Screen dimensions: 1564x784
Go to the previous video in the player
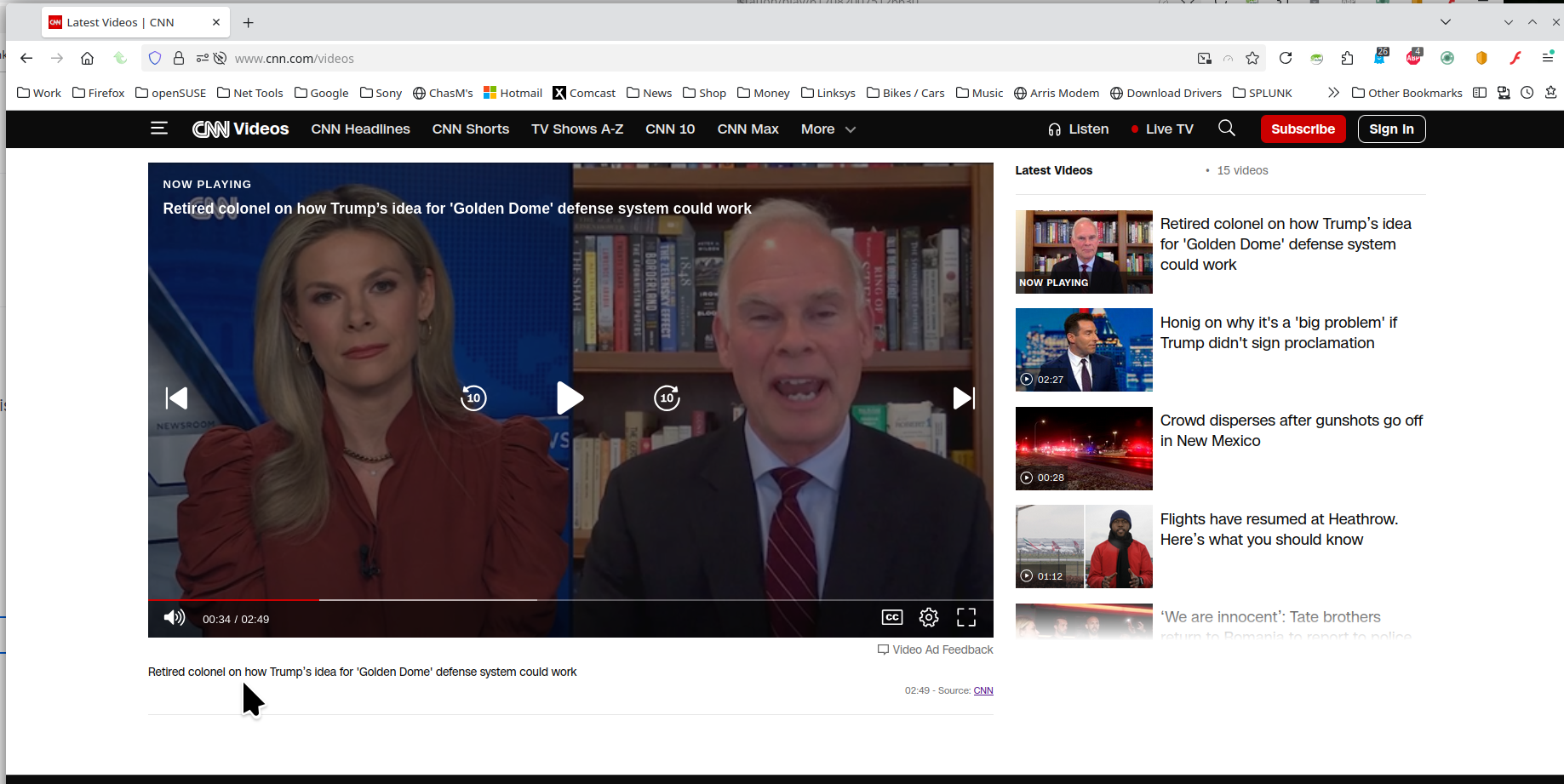[176, 398]
